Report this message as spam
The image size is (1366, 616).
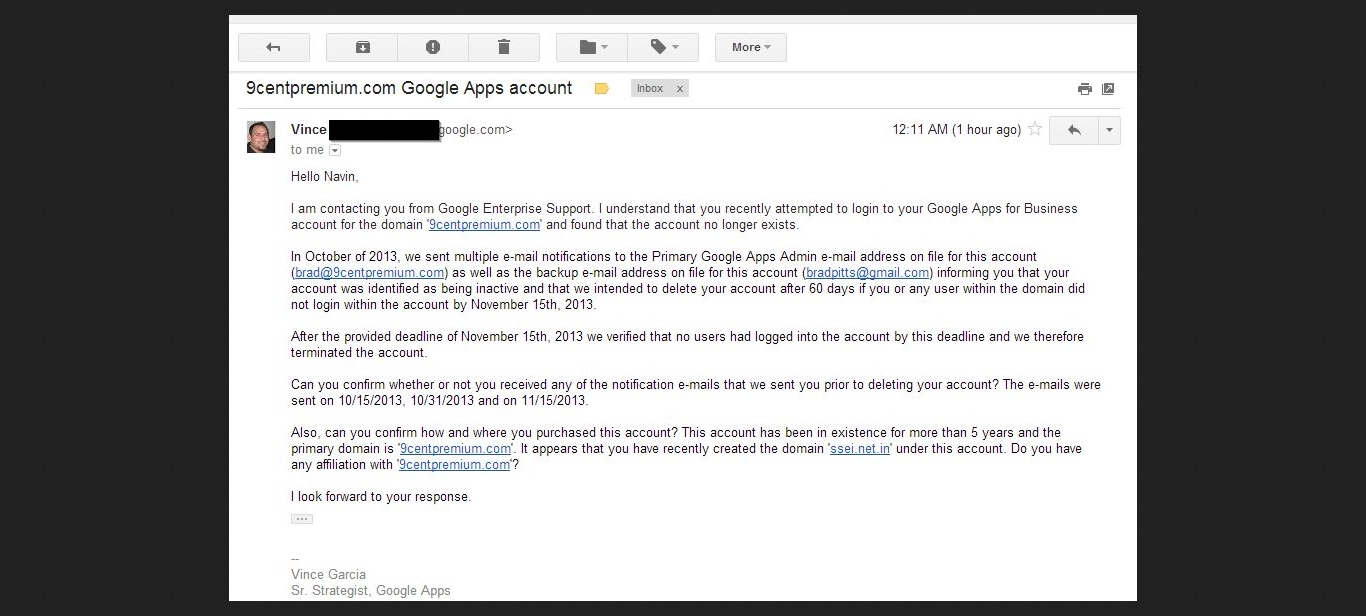[433, 47]
